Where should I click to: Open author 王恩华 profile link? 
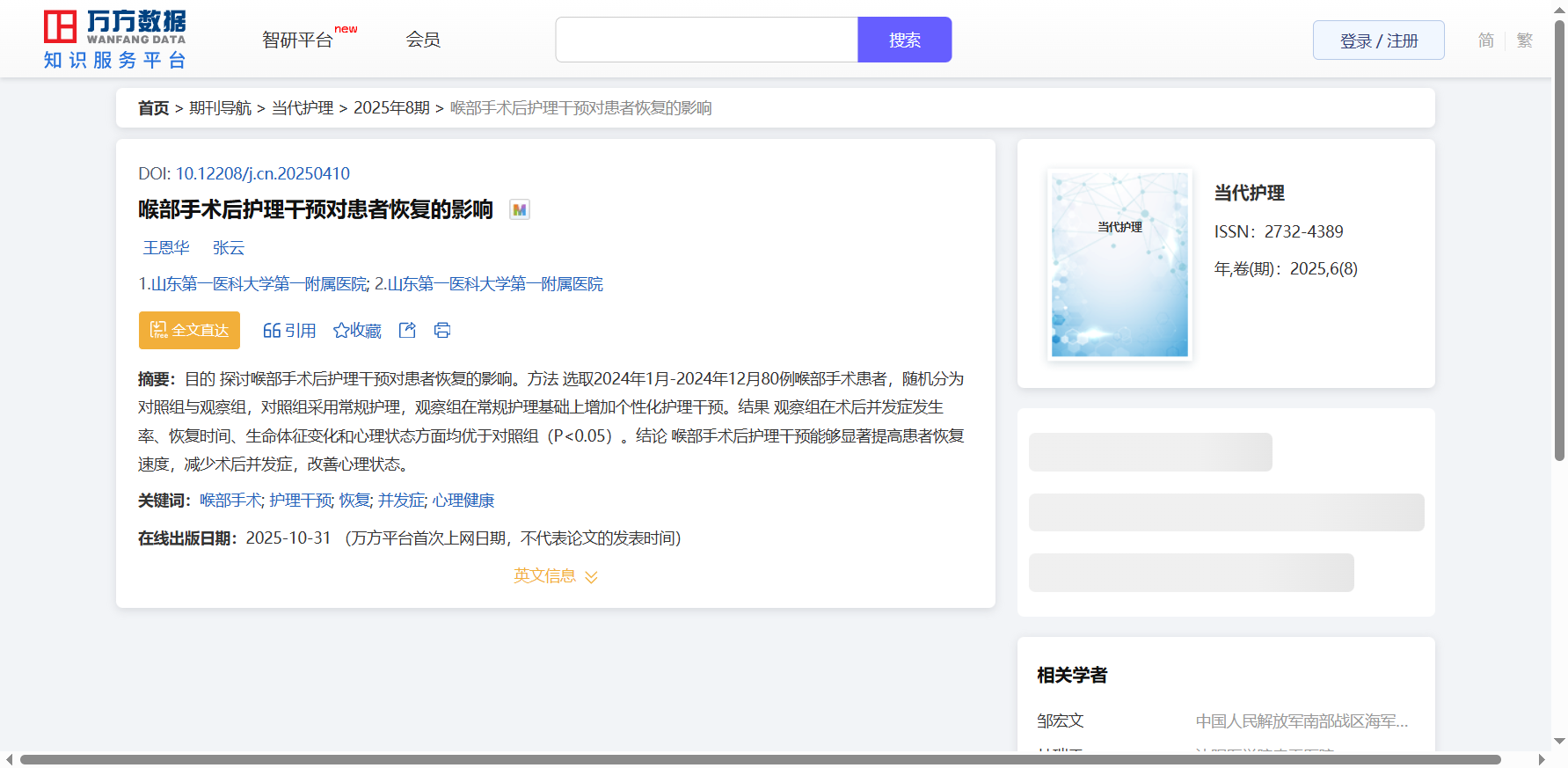[x=166, y=248]
